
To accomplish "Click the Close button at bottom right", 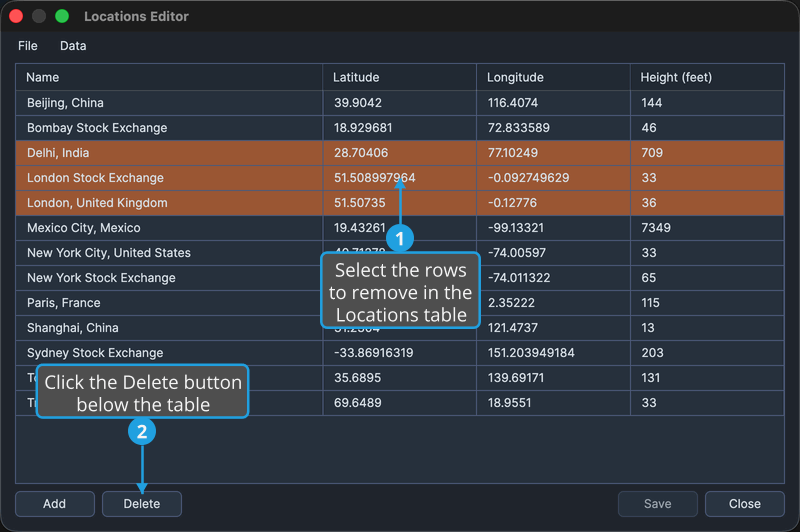I will (x=744, y=503).
